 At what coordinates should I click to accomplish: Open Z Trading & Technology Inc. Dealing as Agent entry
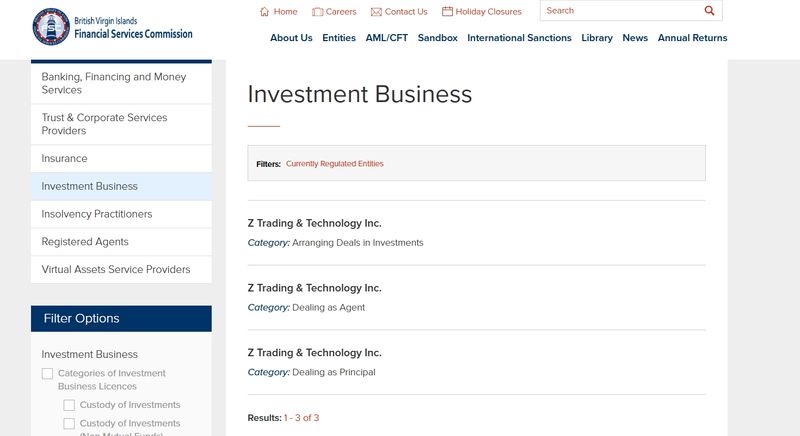[x=314, y=288]
